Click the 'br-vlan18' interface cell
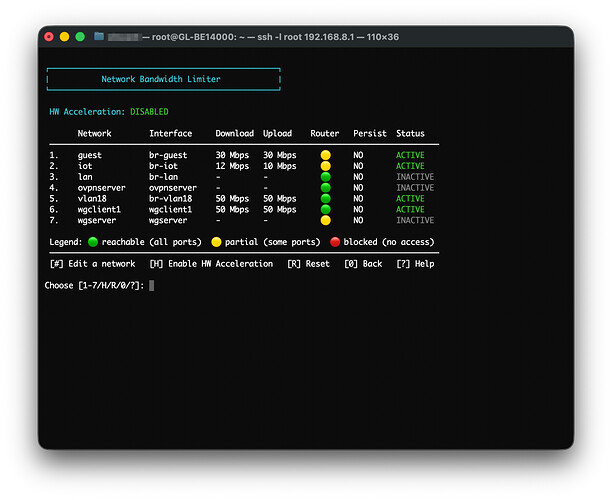611x500 pixels. point(171,199)
